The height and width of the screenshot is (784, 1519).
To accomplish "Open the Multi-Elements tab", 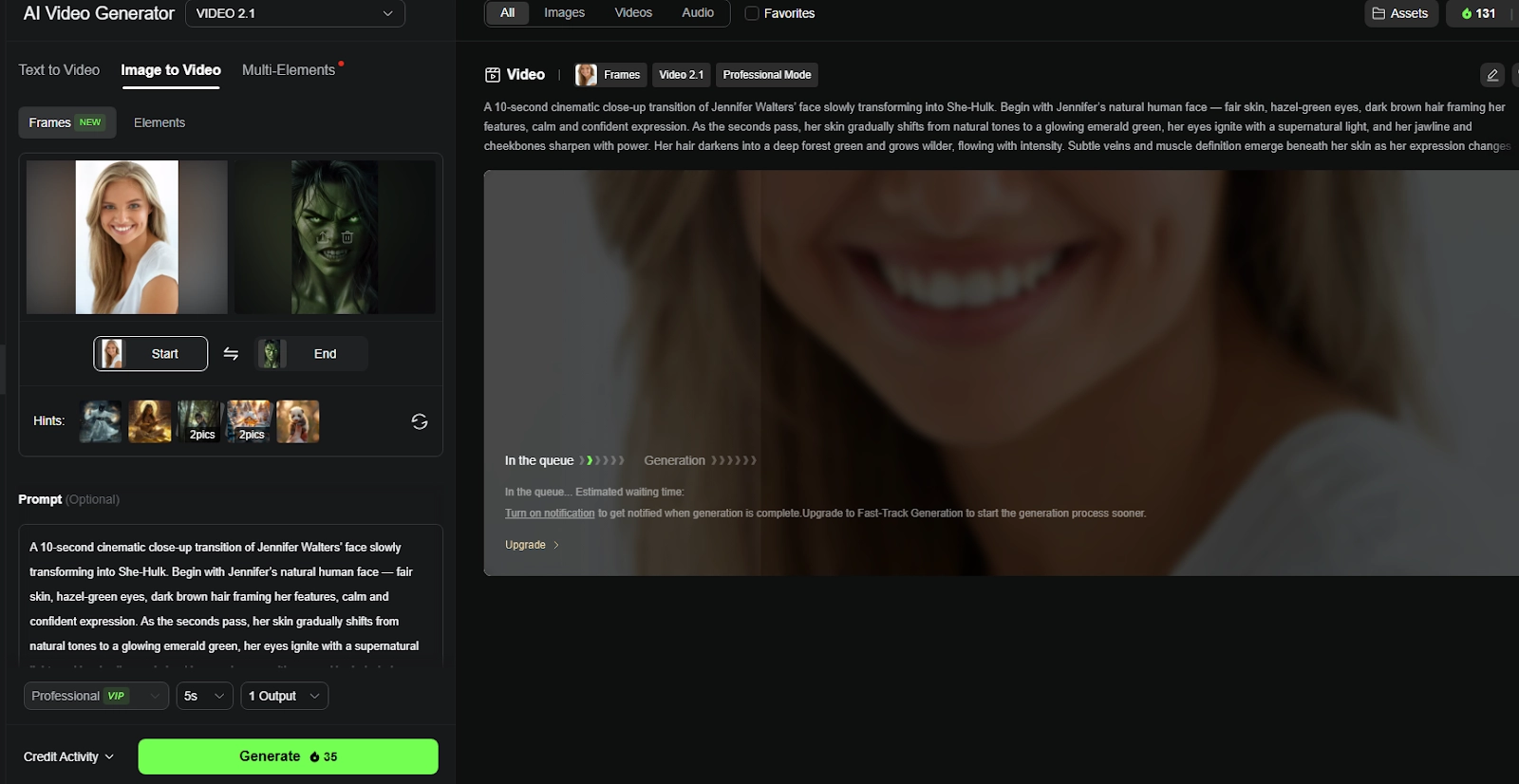I will 289,70.
